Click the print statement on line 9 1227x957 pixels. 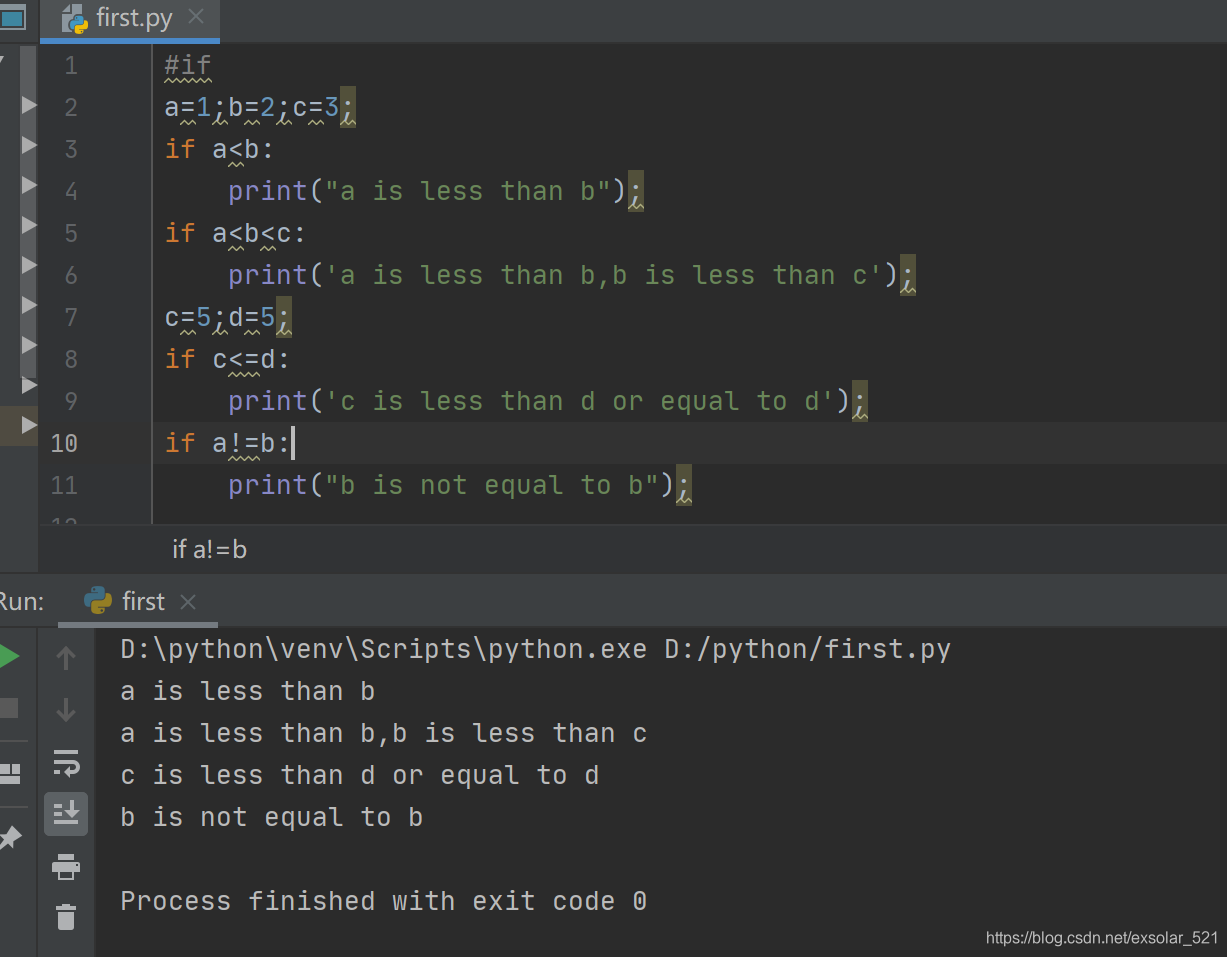[548, 401]
